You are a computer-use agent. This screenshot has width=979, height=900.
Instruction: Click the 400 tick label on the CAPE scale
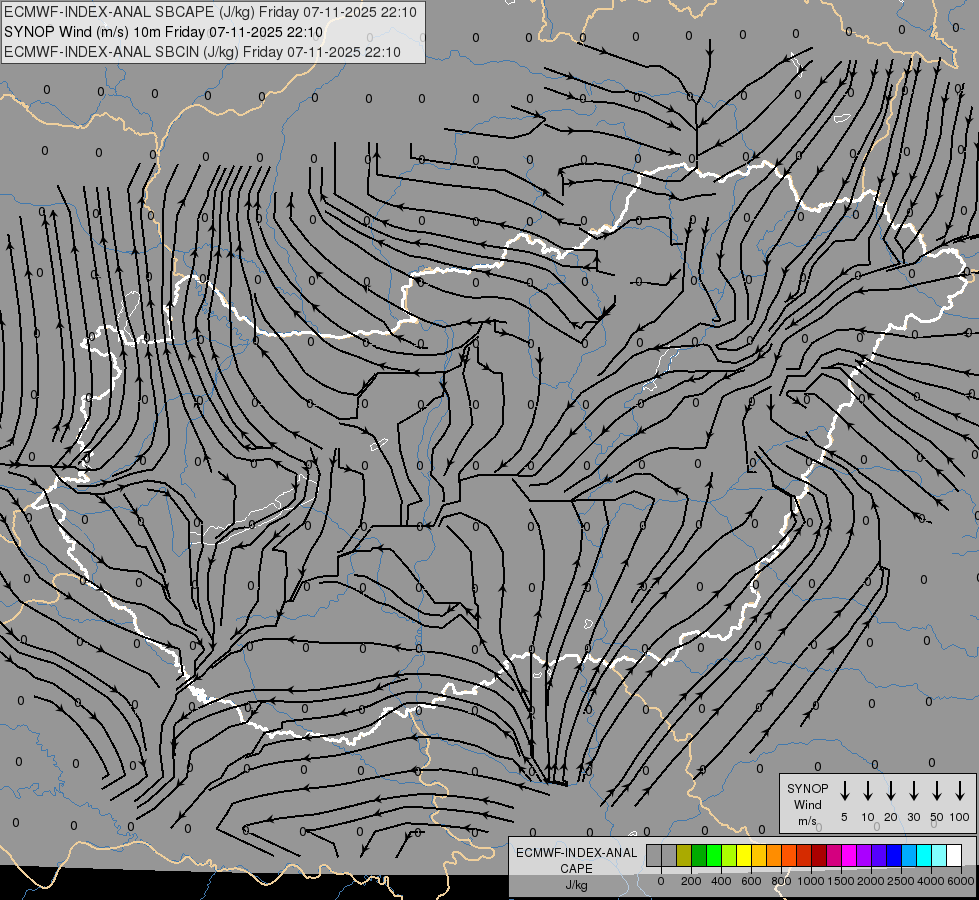coord(721,881)
